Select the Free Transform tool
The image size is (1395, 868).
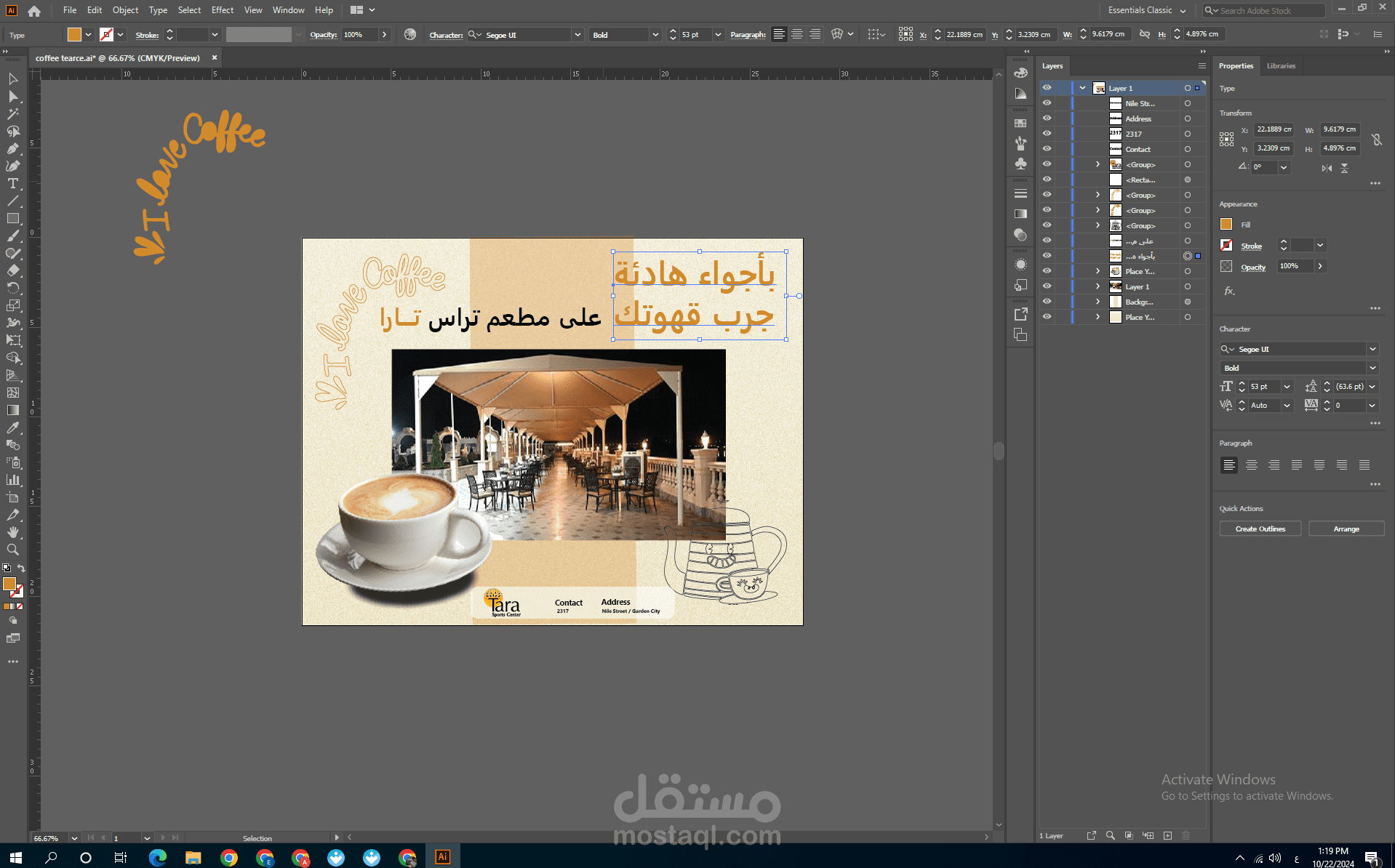13,341
